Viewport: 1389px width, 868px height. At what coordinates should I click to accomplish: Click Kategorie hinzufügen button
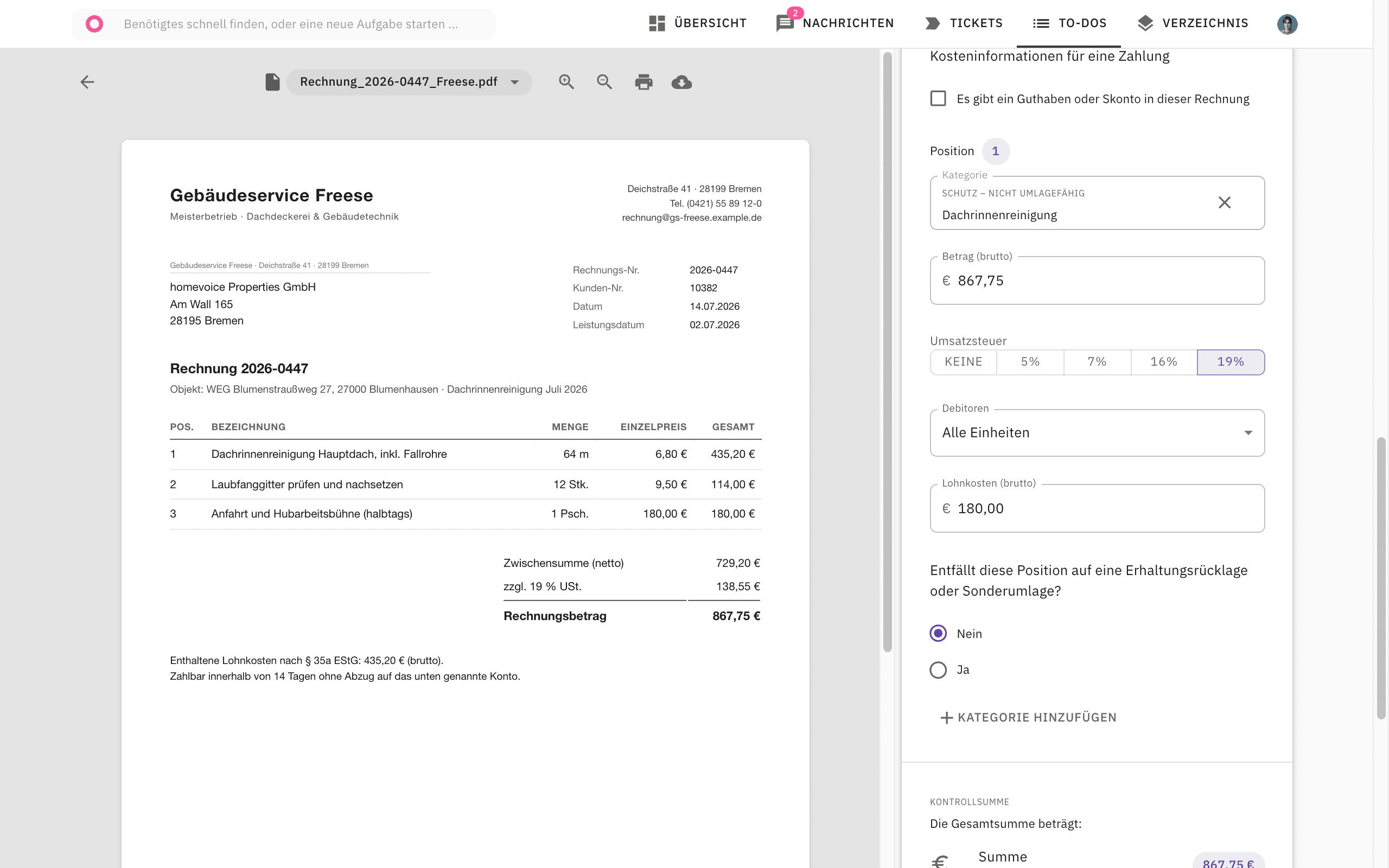click(x=1028, y=717)
